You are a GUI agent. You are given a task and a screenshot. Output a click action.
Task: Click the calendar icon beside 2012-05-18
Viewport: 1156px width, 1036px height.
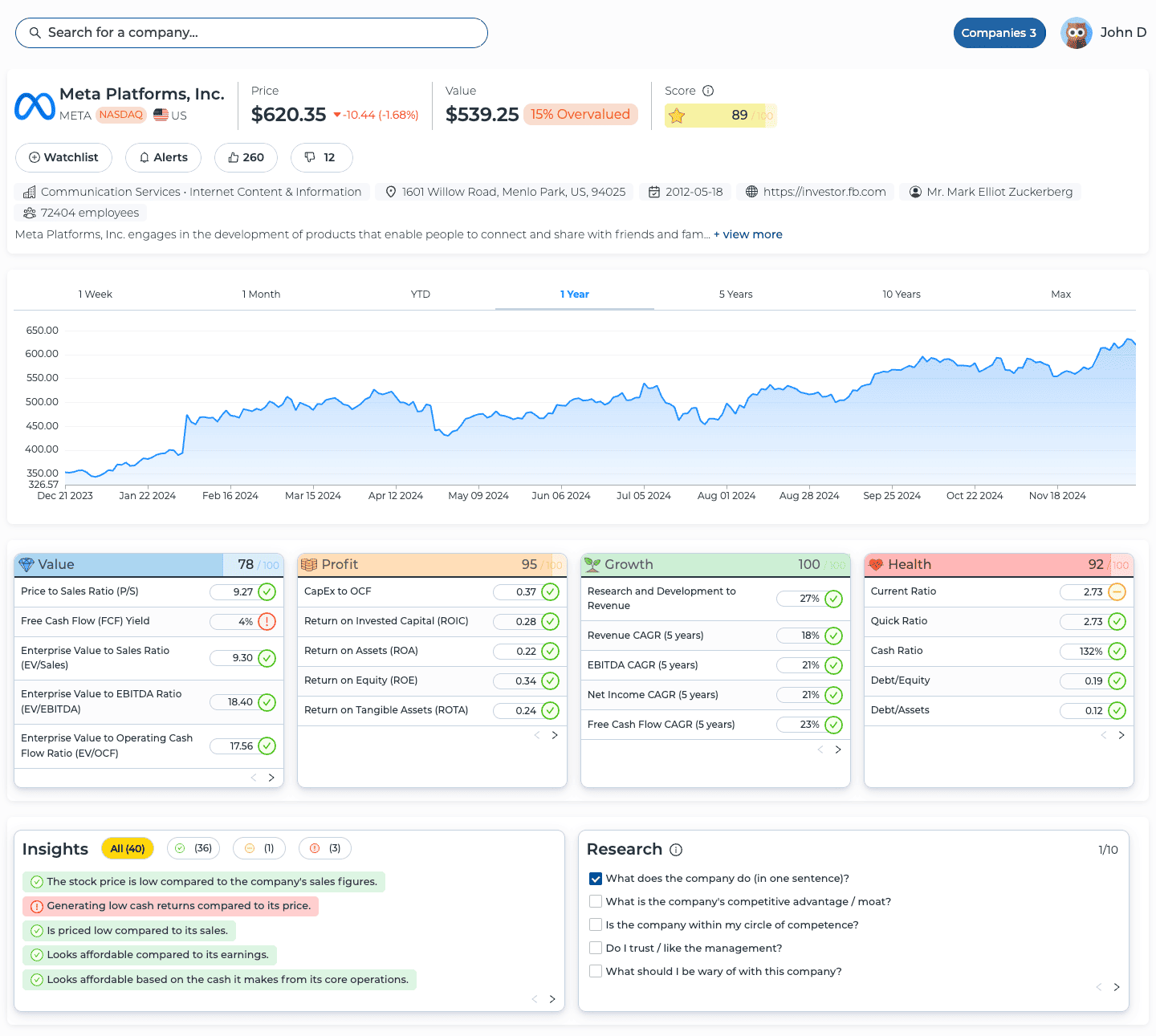[x=654, y=192]
